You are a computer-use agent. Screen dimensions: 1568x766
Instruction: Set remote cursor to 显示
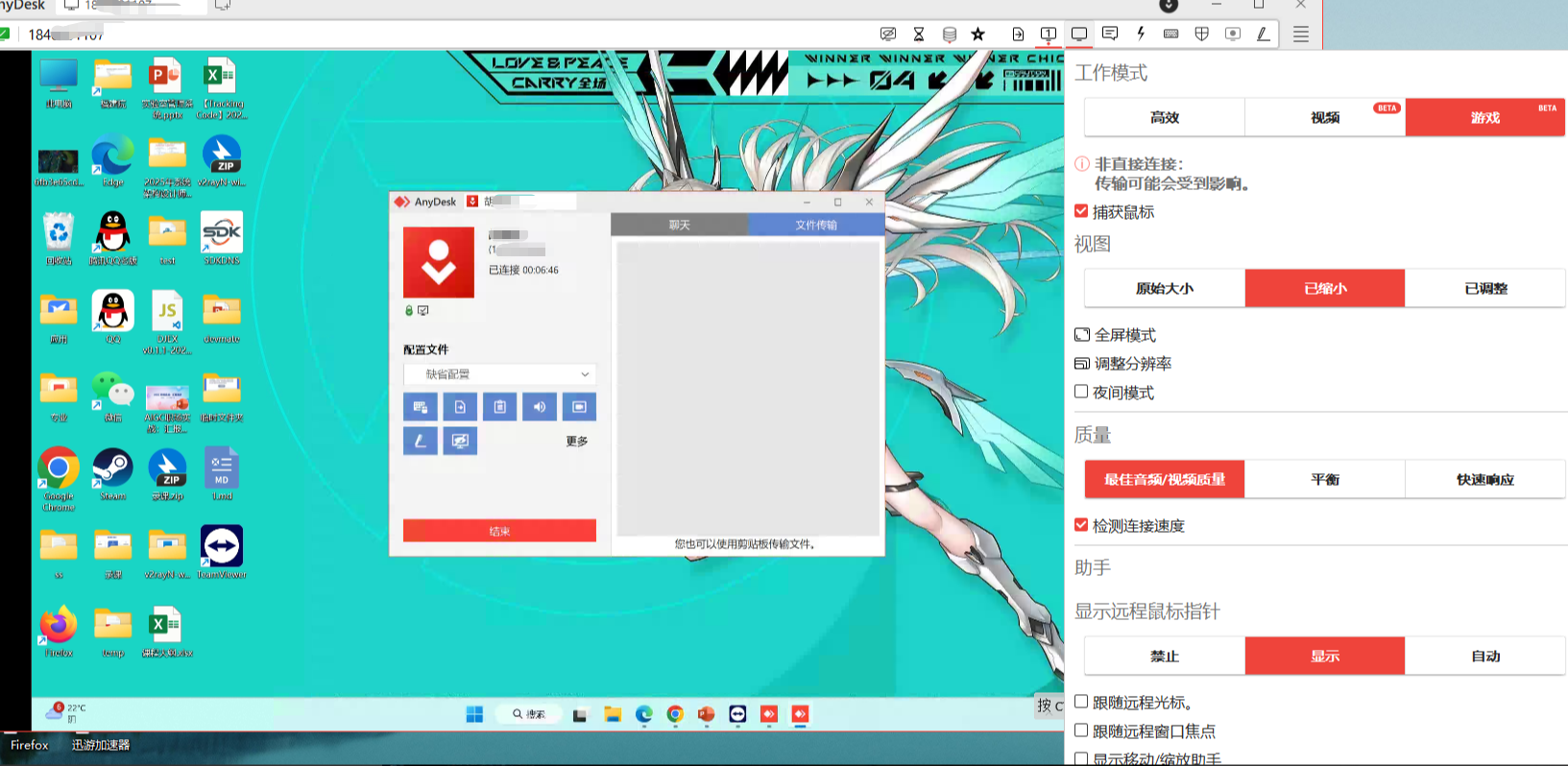1325,656
